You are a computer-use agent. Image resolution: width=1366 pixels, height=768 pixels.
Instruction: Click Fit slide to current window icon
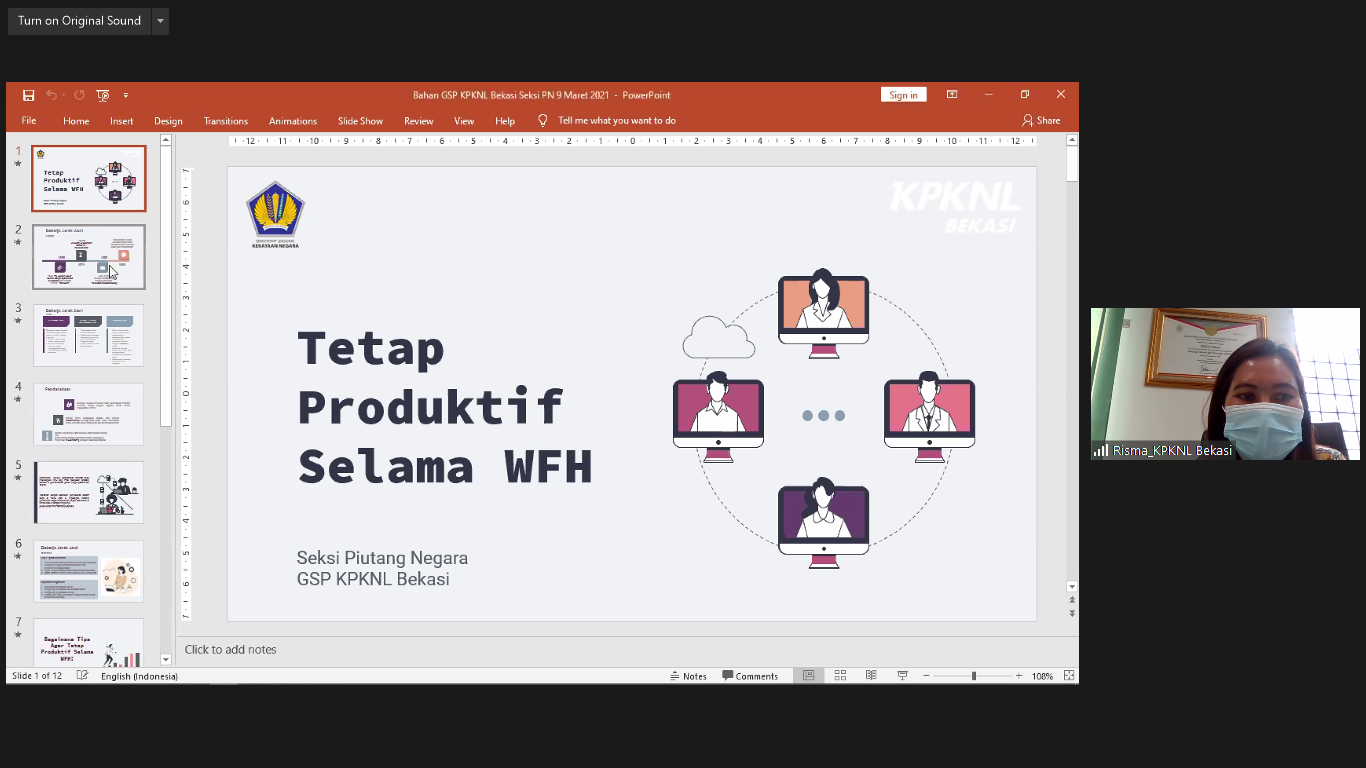(1070, 676)
